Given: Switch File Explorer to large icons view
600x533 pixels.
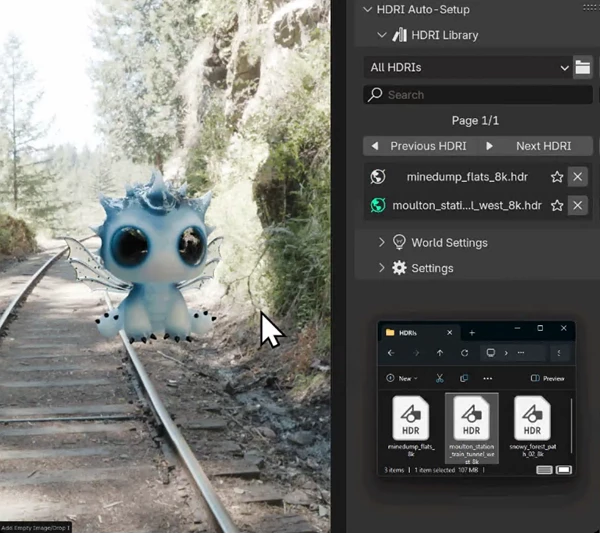Looking at the screenshot, I should (564, 470).
